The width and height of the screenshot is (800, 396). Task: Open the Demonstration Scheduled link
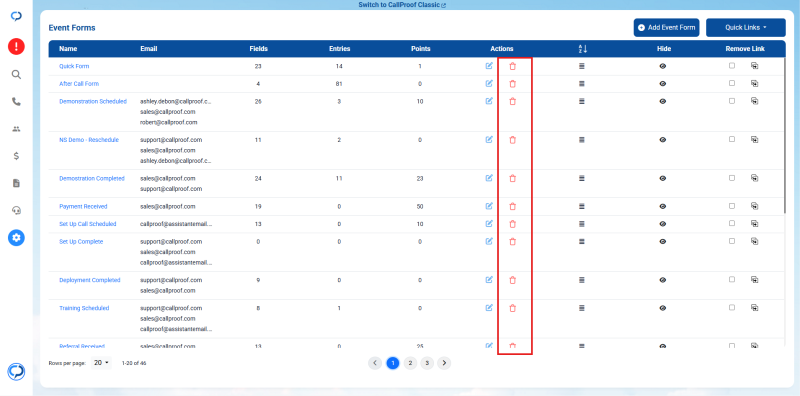point(93,102)
